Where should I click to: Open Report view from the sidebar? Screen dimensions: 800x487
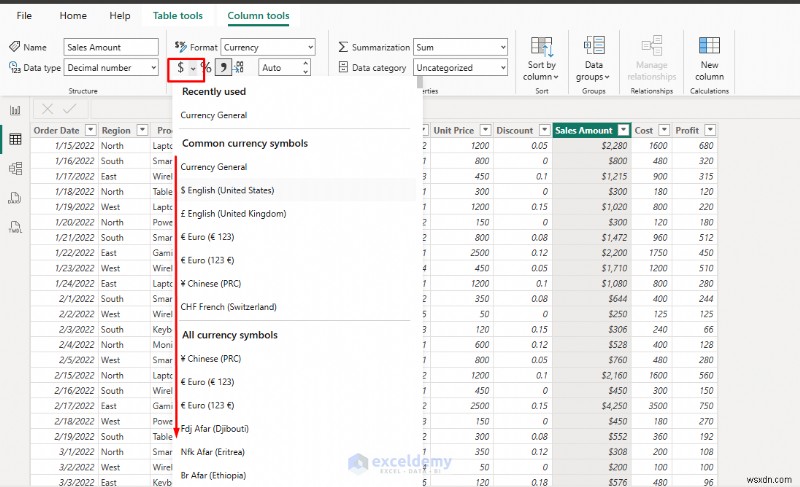[x=15, y=110]
